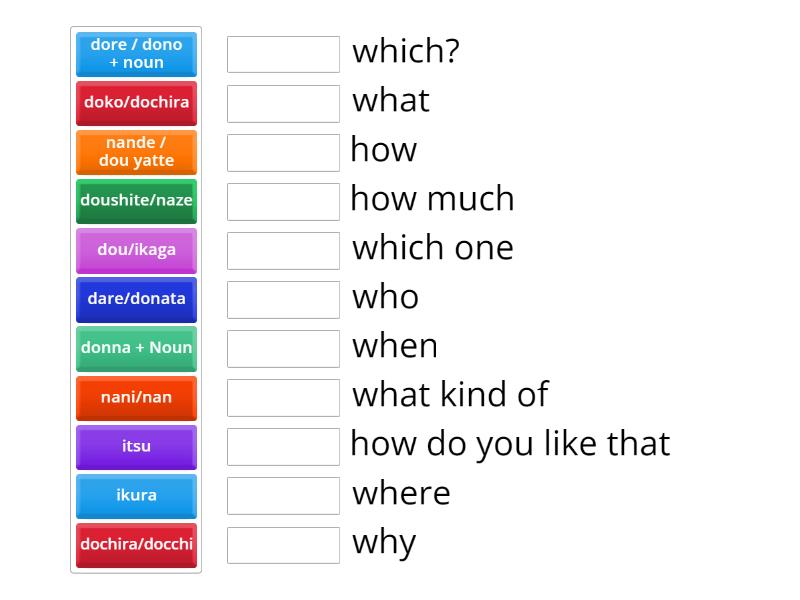
Task: Choose the answer slot for 'when'
Action: tap(283, 348)
